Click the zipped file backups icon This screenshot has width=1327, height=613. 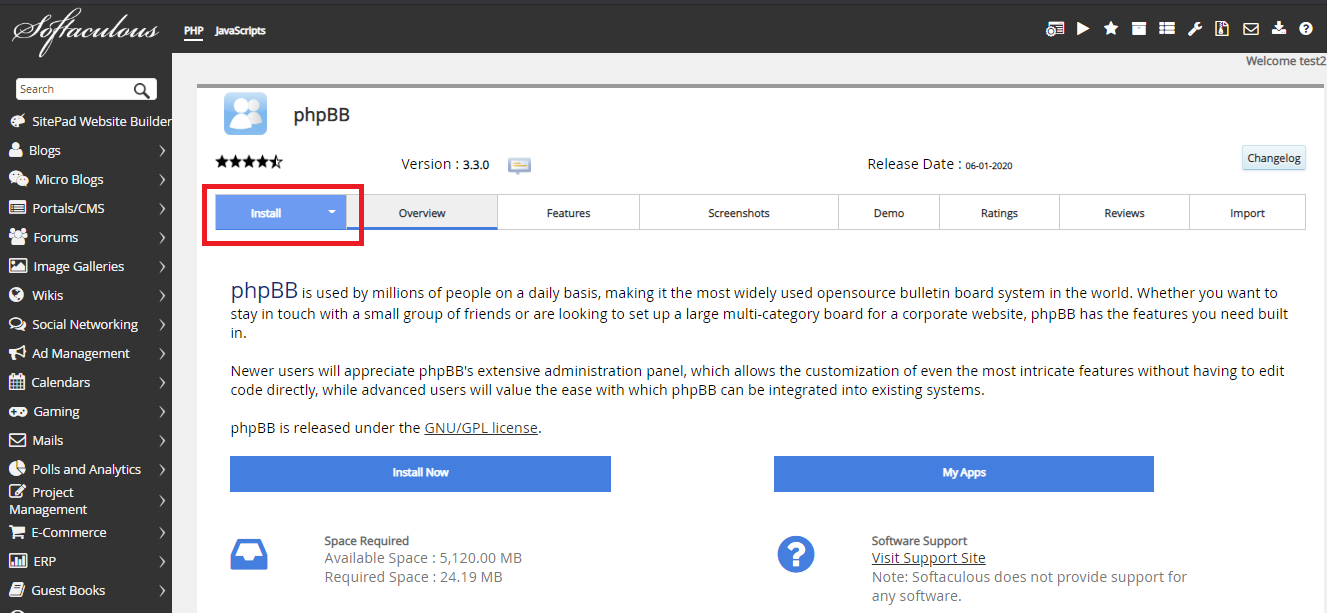click(x=1222, y=29)
